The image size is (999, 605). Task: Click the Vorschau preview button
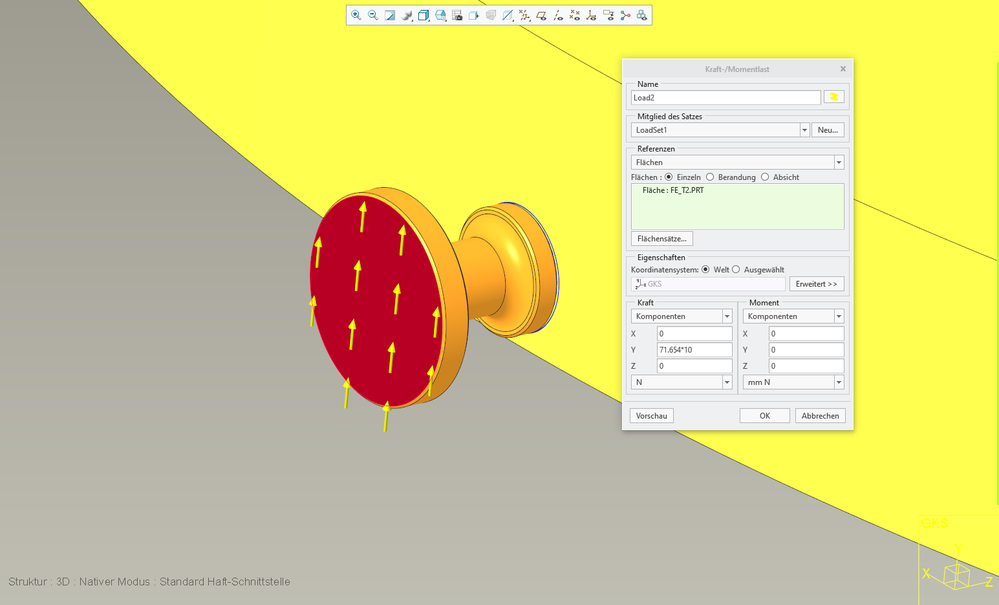click(x=651, y=415)
